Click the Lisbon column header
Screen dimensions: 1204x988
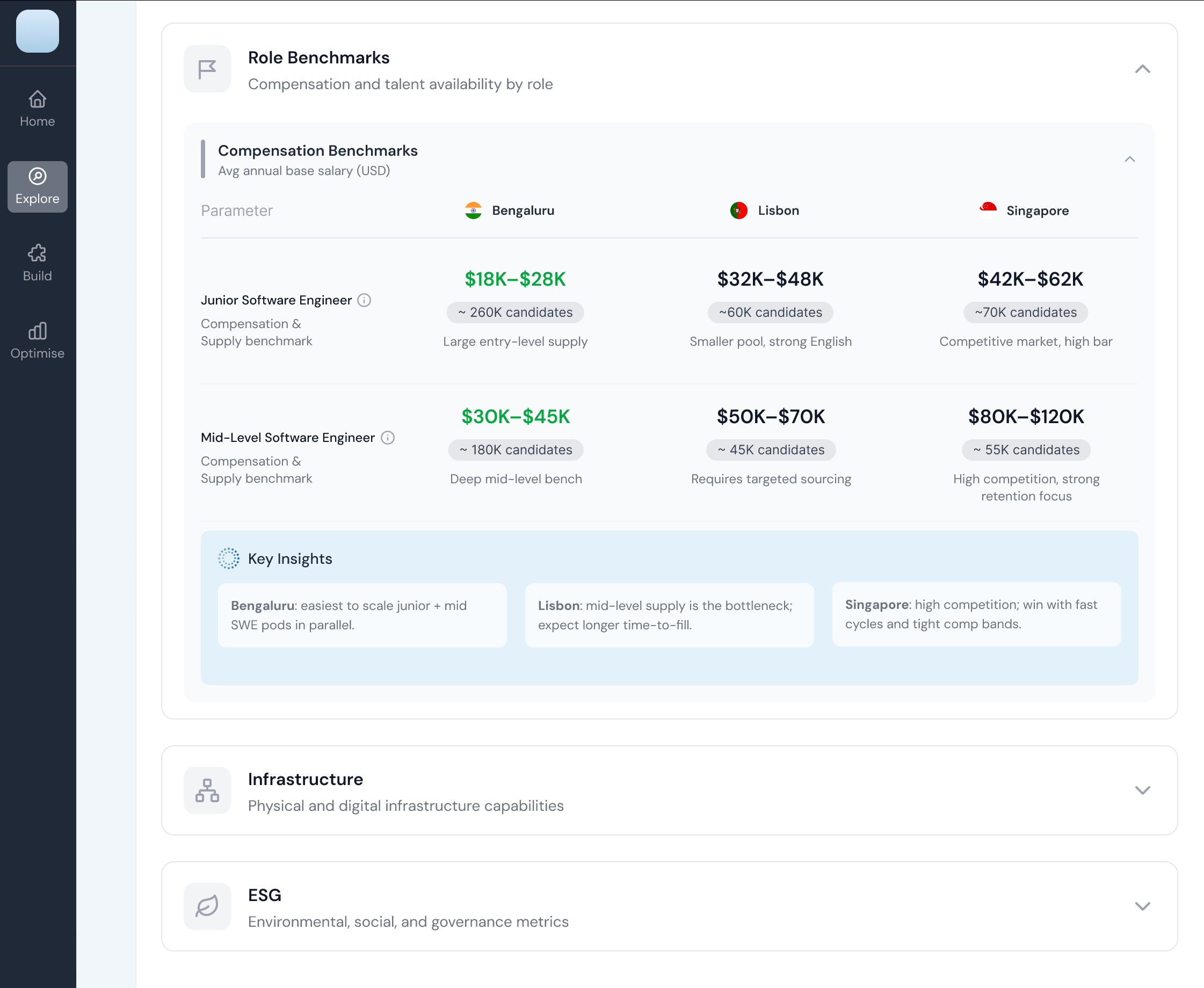765,210
